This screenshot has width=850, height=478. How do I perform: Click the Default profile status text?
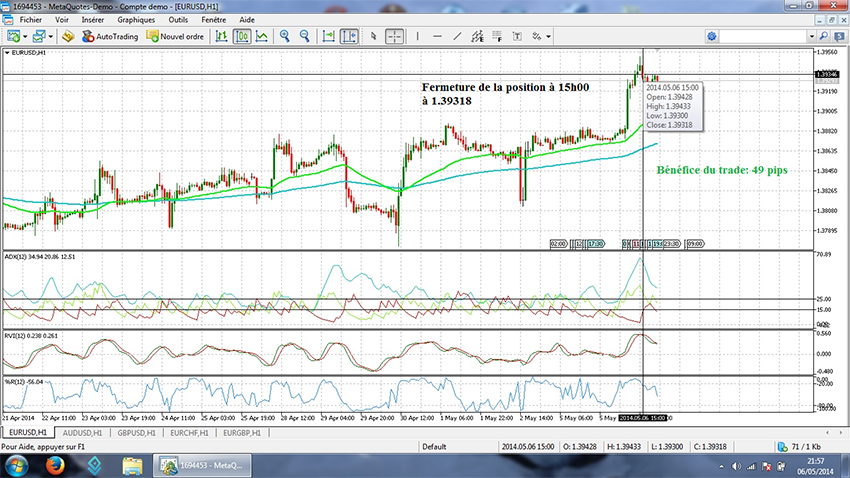click(x=434, y=447)
